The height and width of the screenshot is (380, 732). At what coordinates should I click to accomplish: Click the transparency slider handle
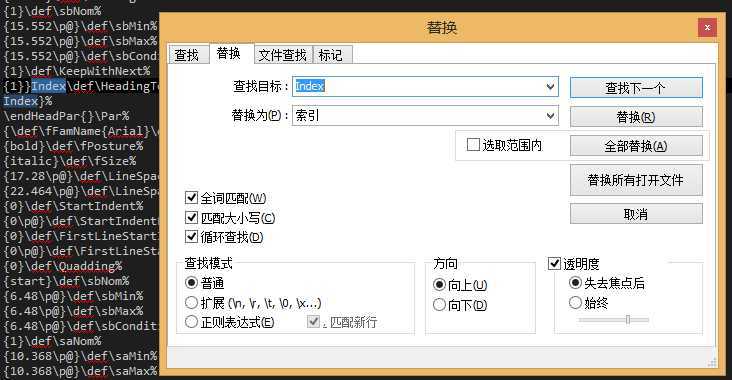click(628, 320)
